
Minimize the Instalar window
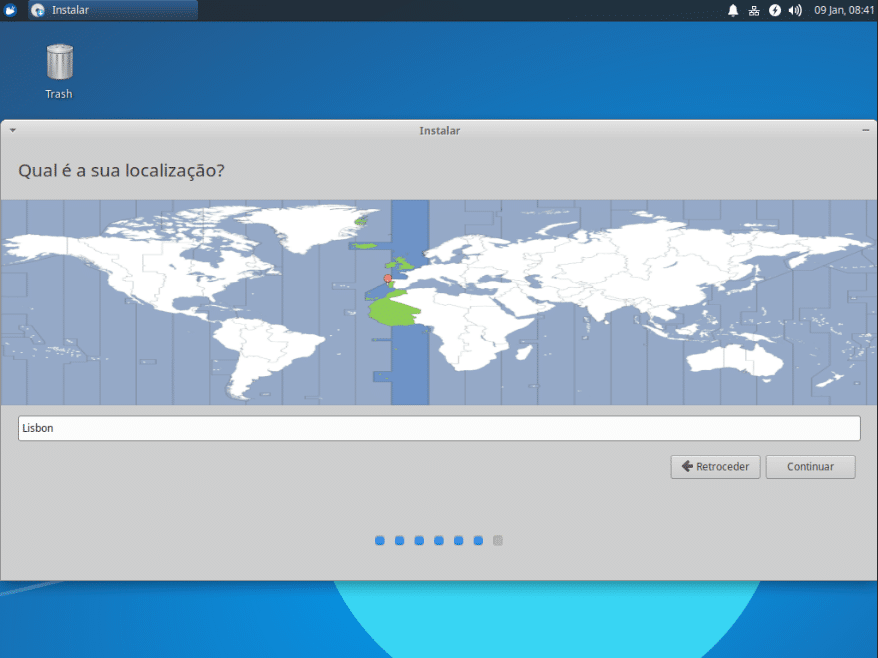coord(866,130)
